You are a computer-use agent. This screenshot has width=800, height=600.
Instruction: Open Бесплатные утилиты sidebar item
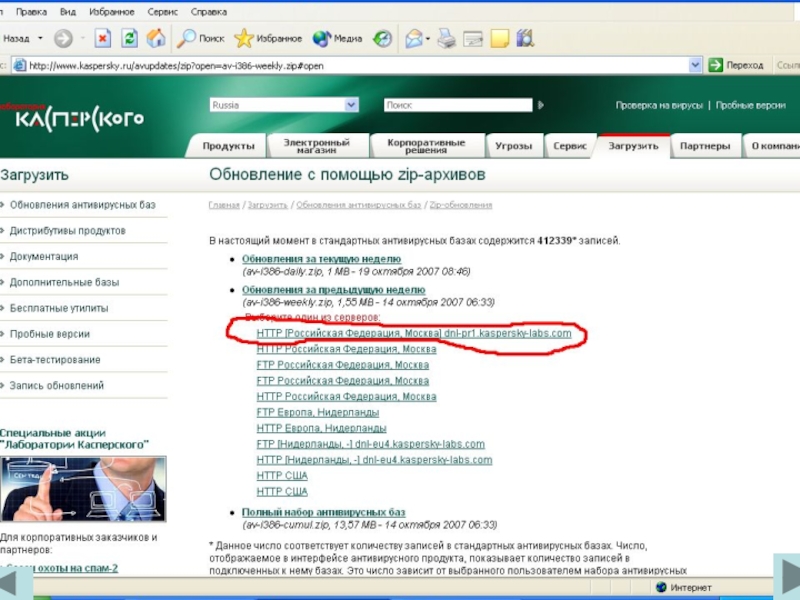click(59, 308)
